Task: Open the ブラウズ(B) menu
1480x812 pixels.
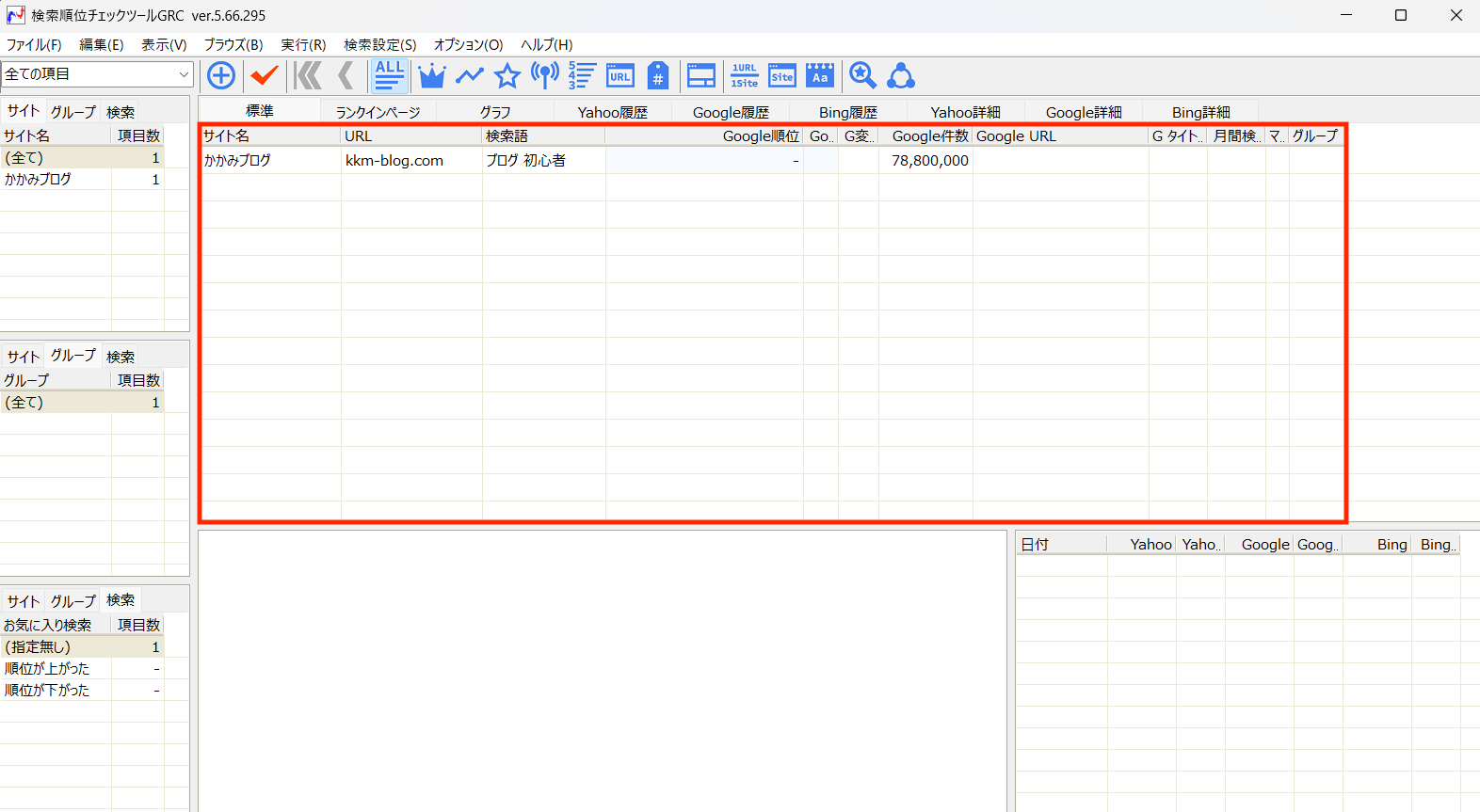Action: [233, 44]
